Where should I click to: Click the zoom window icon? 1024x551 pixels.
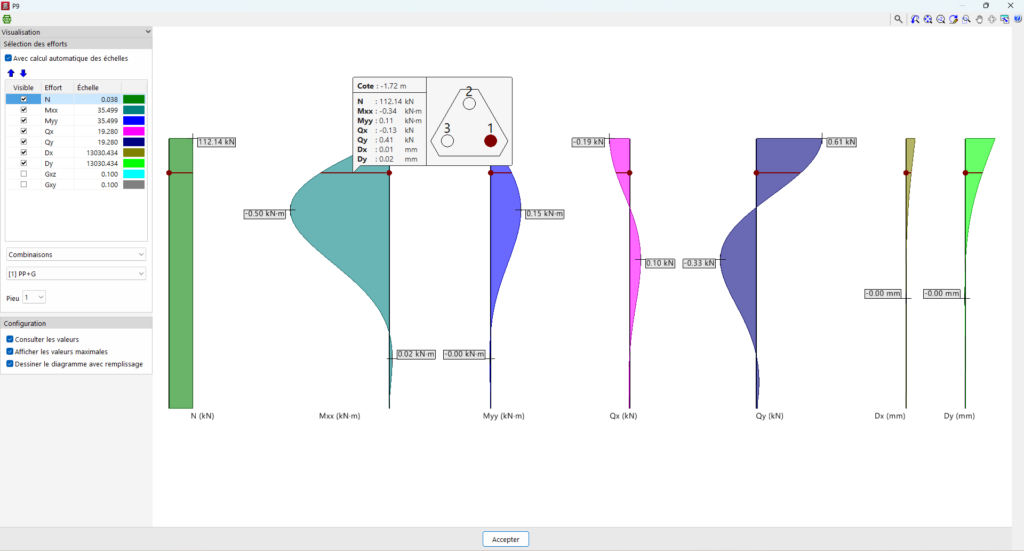coord(967,20)
